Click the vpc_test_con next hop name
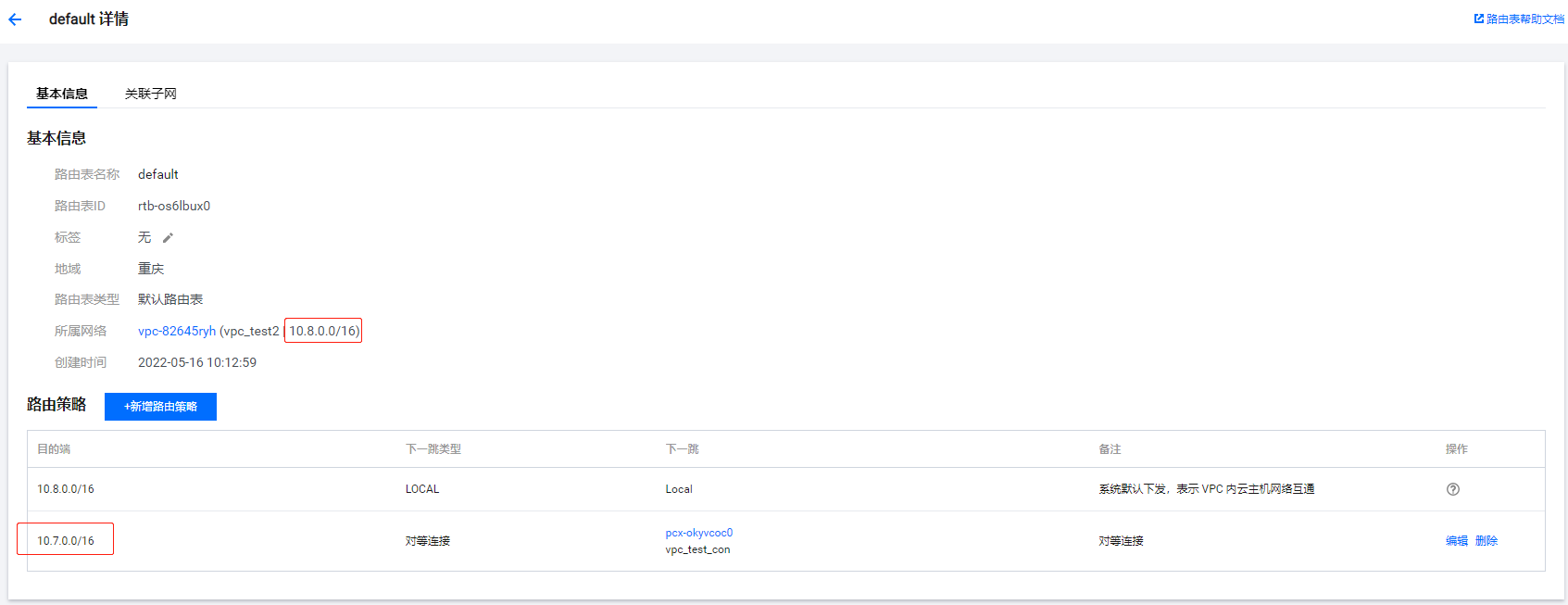 (x=697, y=549)
